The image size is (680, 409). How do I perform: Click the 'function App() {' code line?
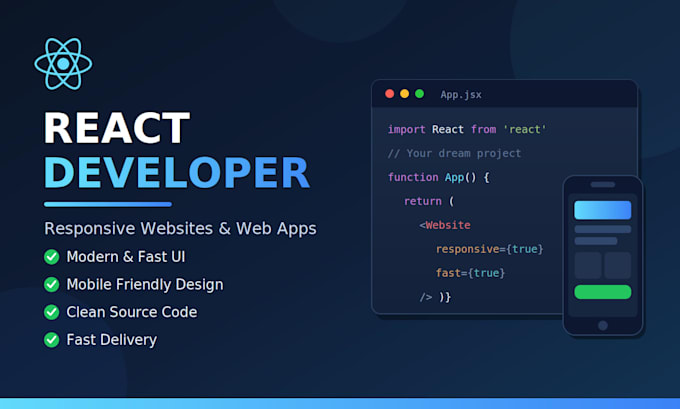coord(439,177)
